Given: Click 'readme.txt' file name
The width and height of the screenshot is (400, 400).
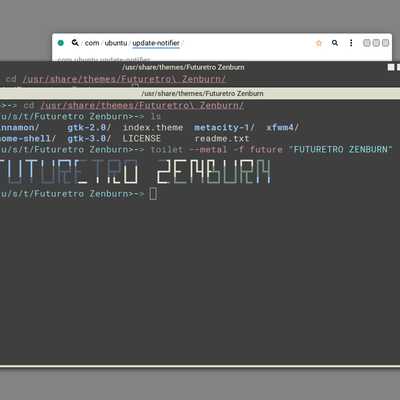Looking at the screenshot, I should tap(222, 138).
